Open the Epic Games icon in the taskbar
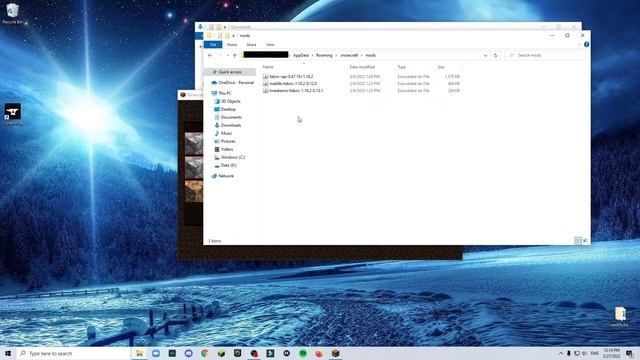The image size is (640, 360). point(238,353)
